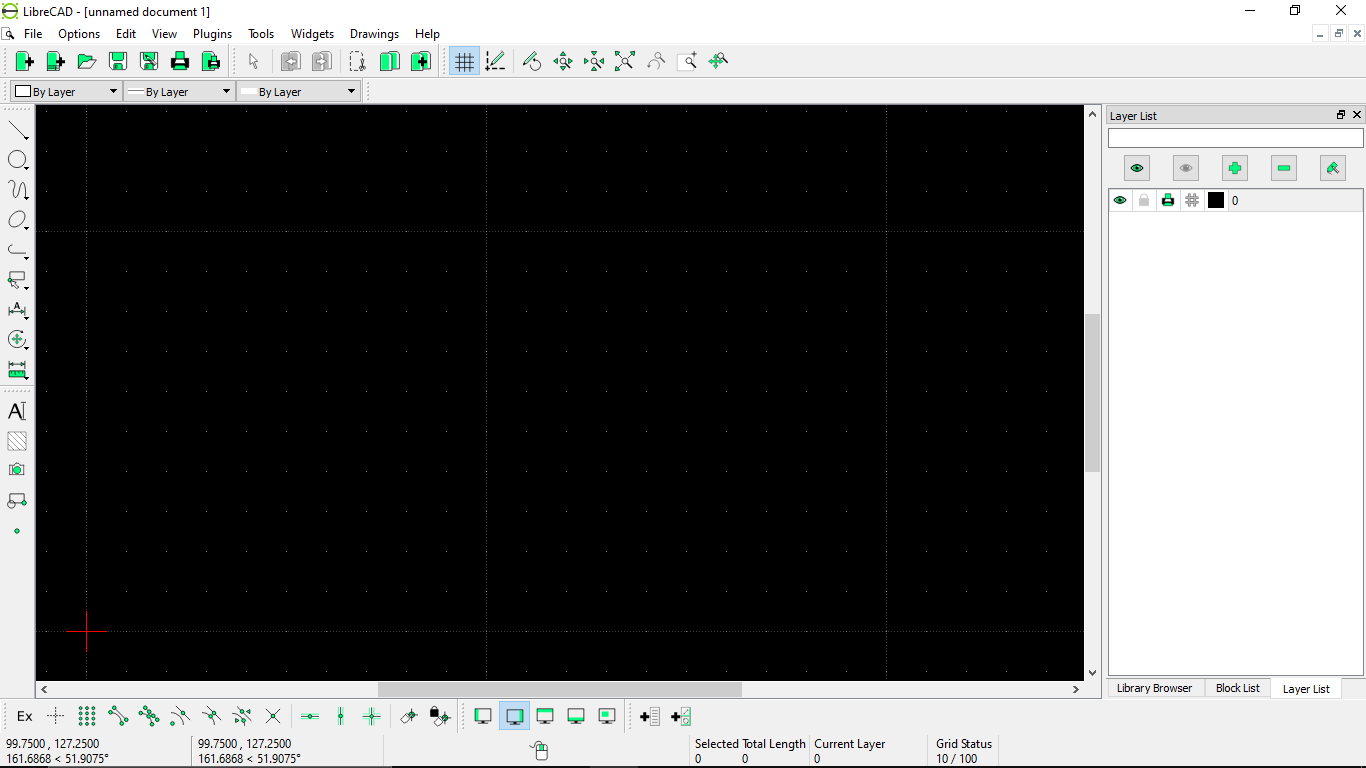Open the Insert Image tool
The height and width of the screenshot is (768, 1366).
coord(17,469)
